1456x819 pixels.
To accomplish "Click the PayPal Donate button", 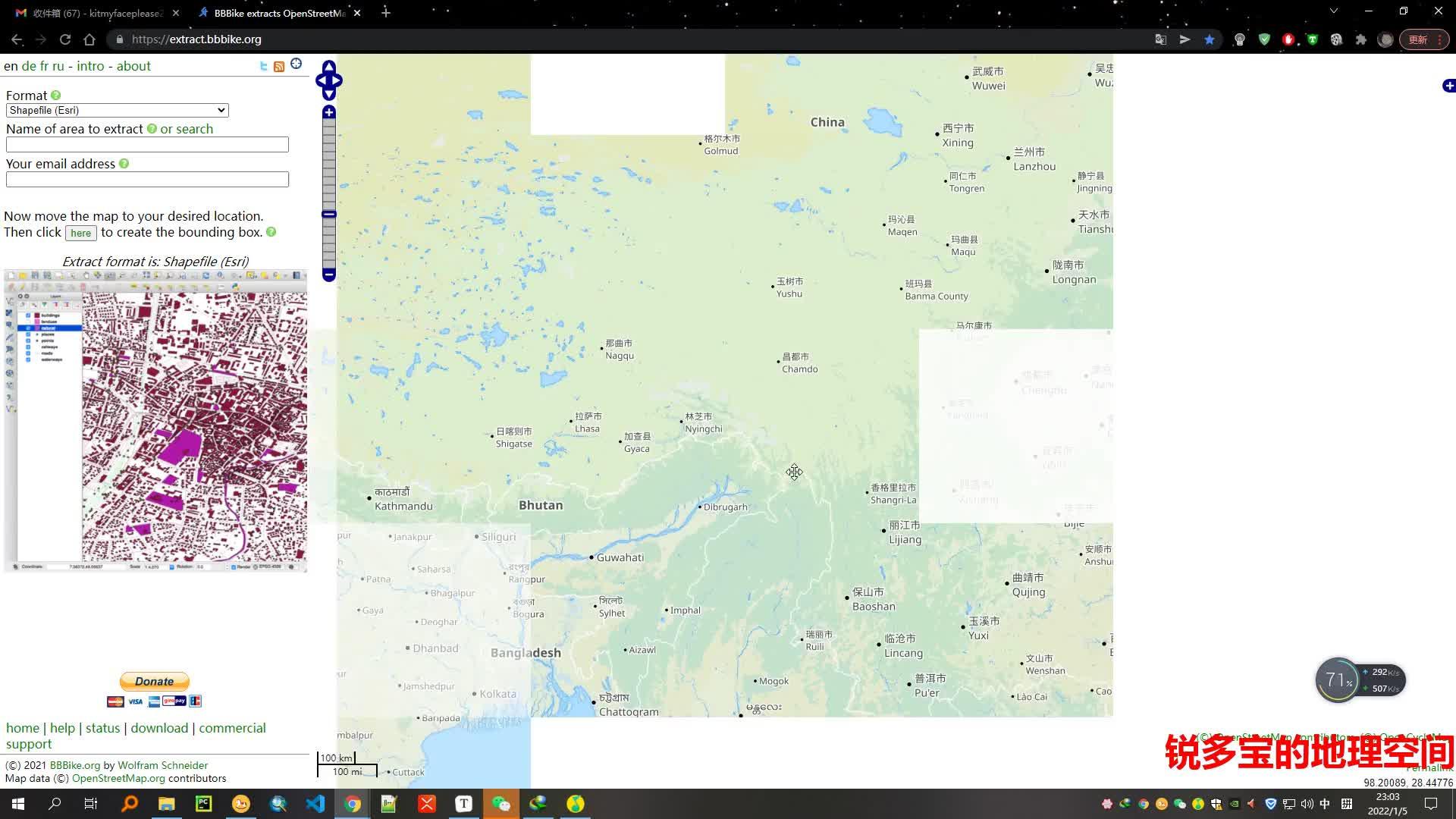I will point(155,681).
